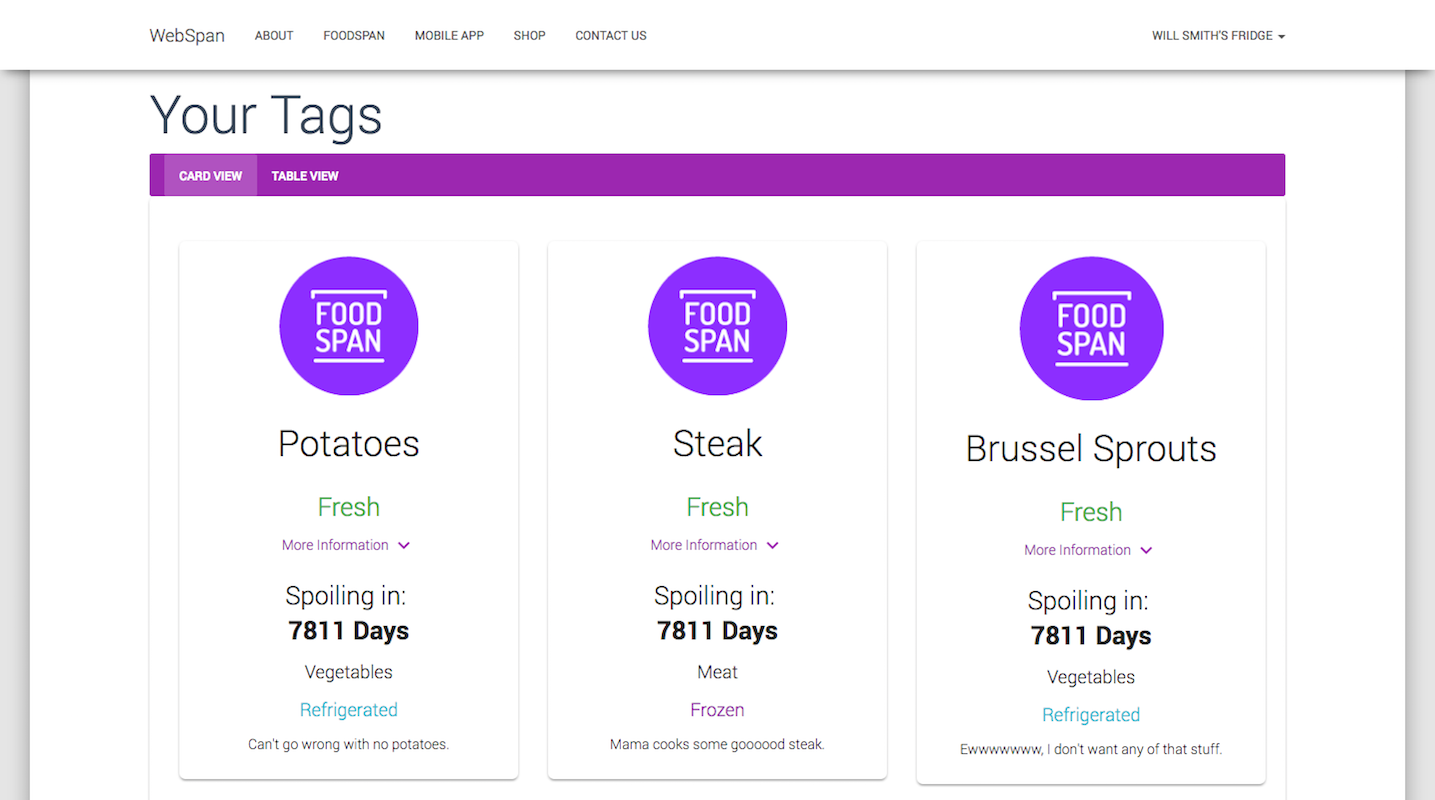The width and height of the screenshot is (1435, 800).
Task: Expand More Information for Brussel Sprouts
Action: click(1088, 550)
